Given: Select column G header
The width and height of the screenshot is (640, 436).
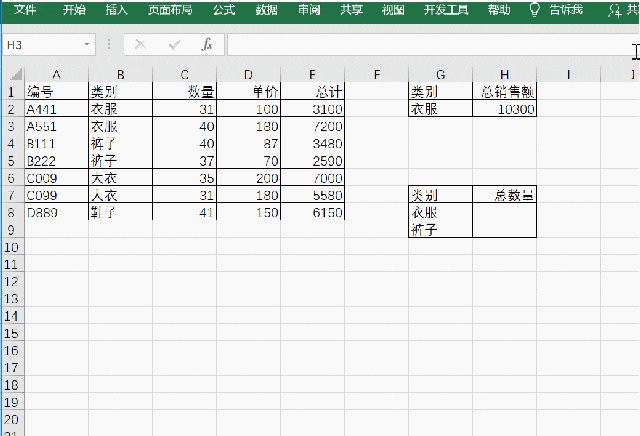Looking at the screenshot, I should pos(441,74).
